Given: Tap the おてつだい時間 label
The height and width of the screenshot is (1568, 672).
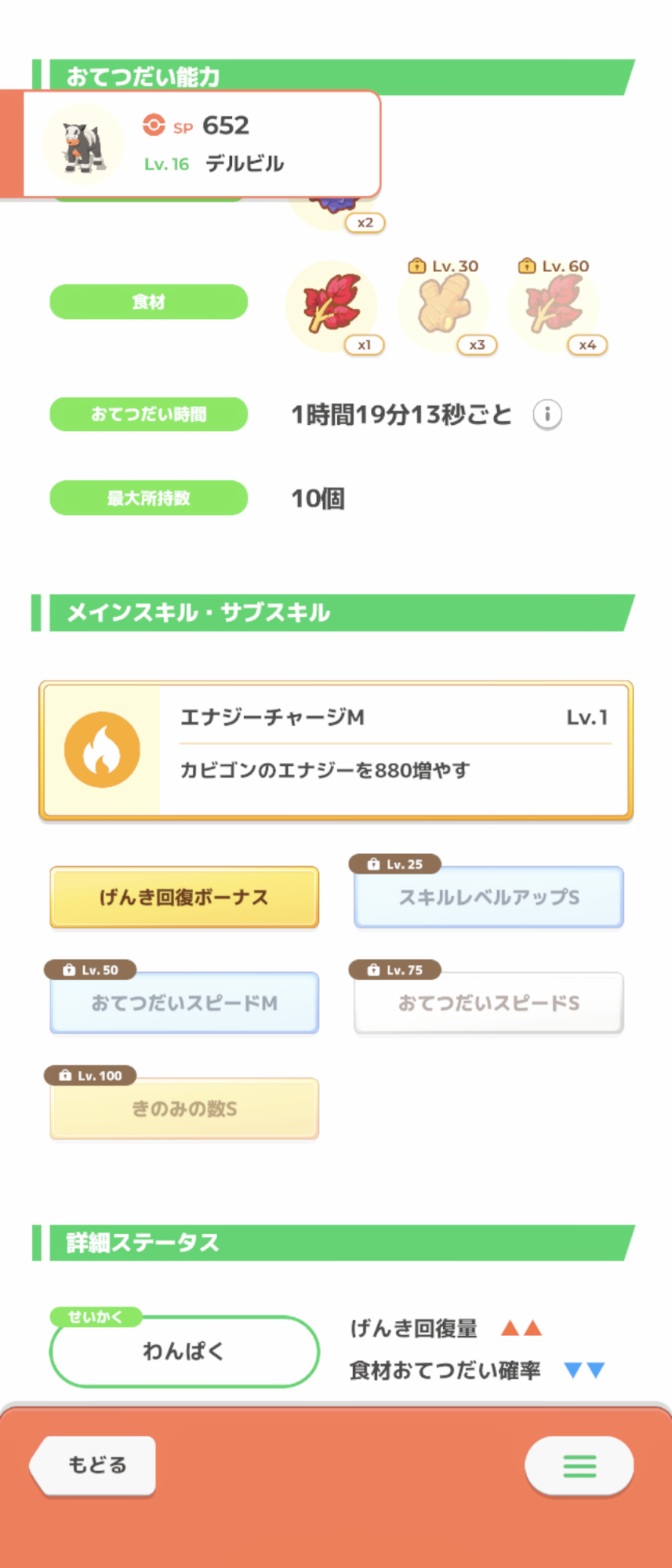Looking at the screenshot, I should click(x=149, y=414).
